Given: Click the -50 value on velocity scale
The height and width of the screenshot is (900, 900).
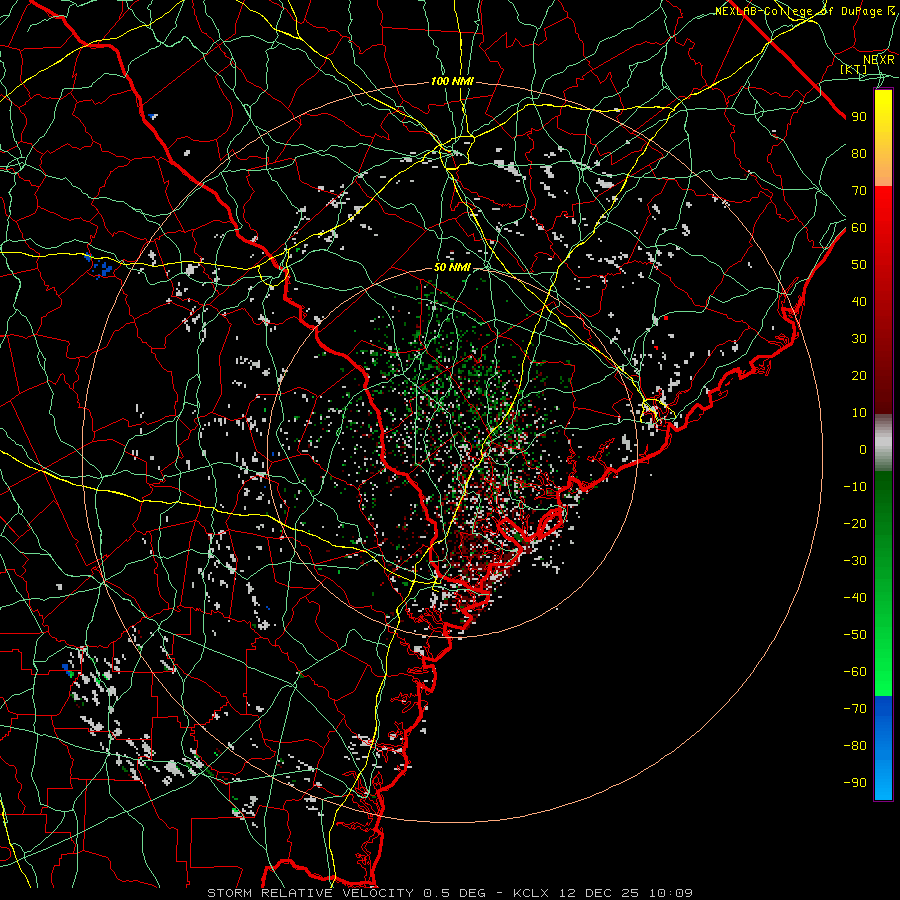Looking at the screenshot, I should [855, 635].
